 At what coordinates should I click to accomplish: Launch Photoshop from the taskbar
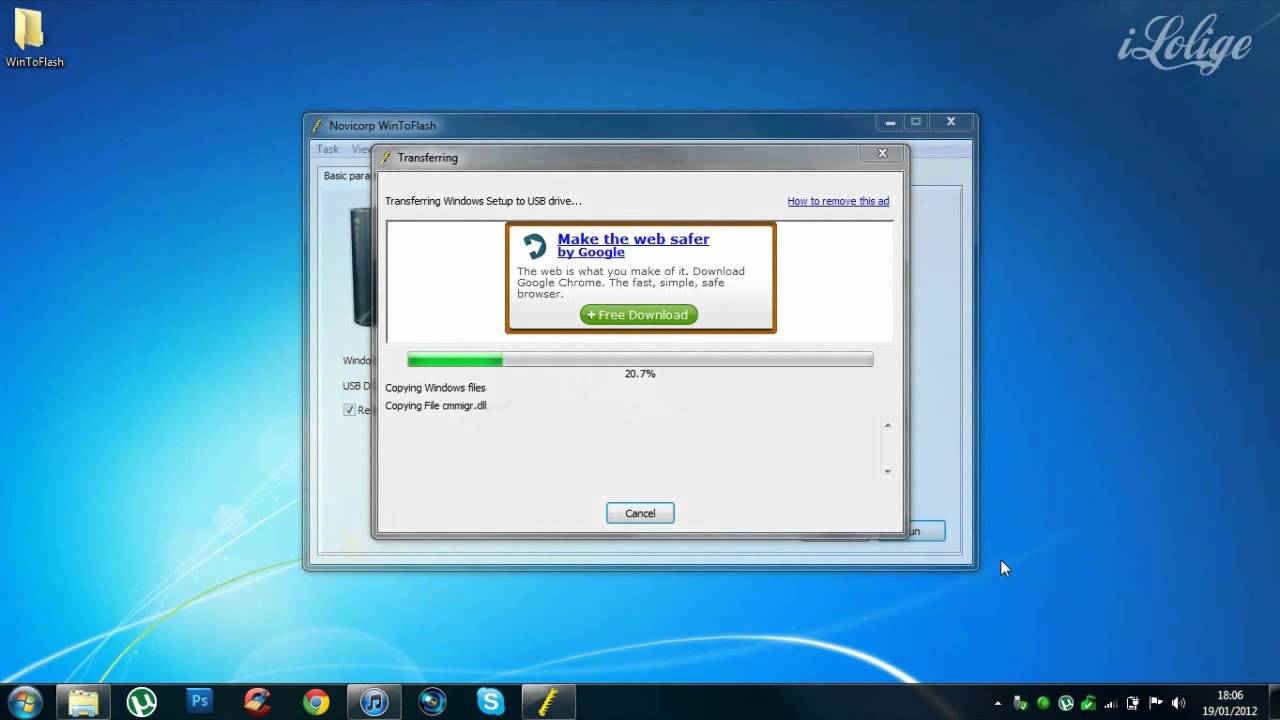click(x=200, y=702)
